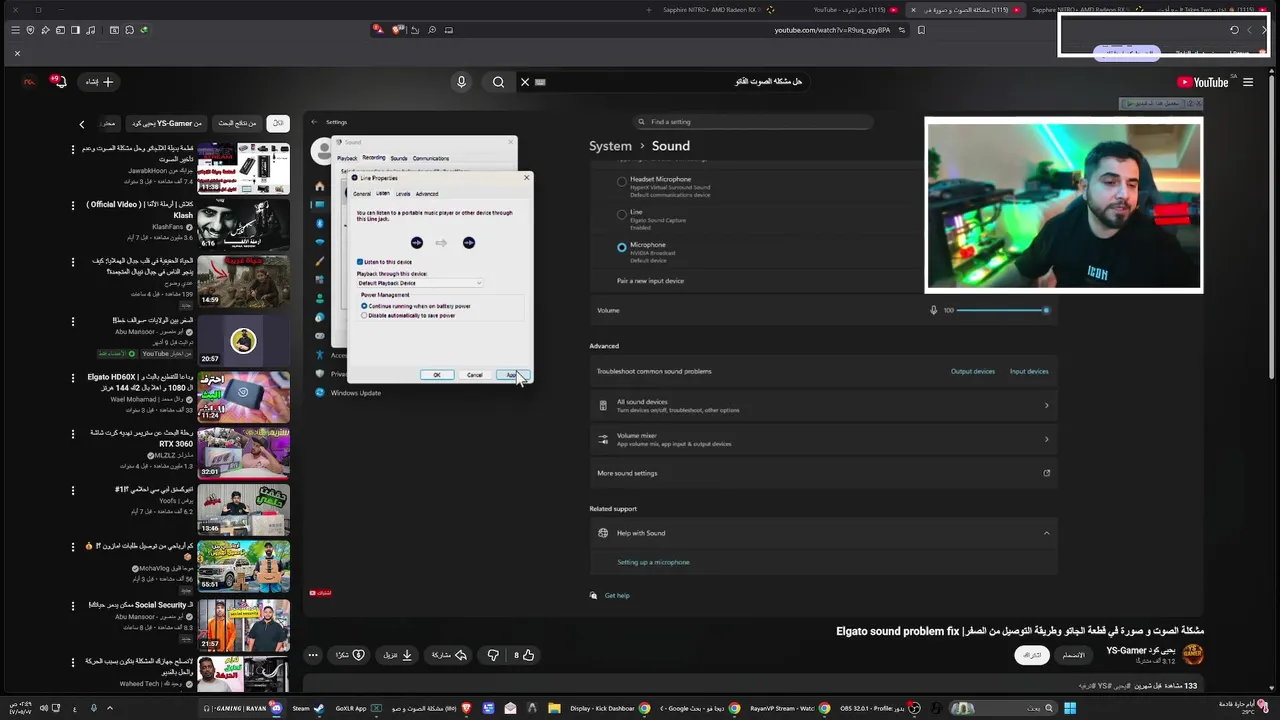Choose Line Elgato Sound Capture radio
This screenshot has height=720, width=1280.
[622, 214]
